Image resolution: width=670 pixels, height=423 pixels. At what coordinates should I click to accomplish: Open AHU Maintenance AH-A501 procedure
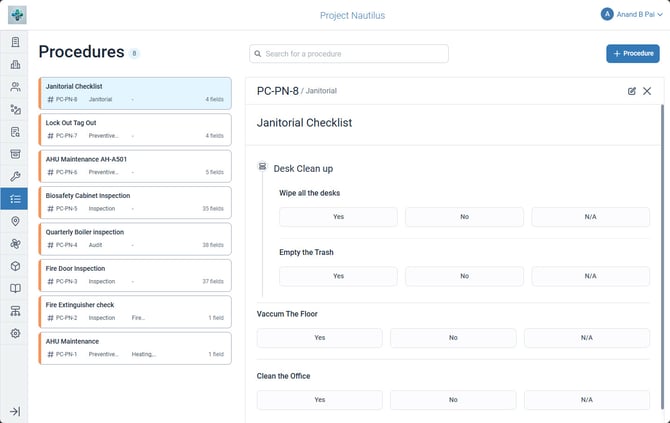click(135, 166)
